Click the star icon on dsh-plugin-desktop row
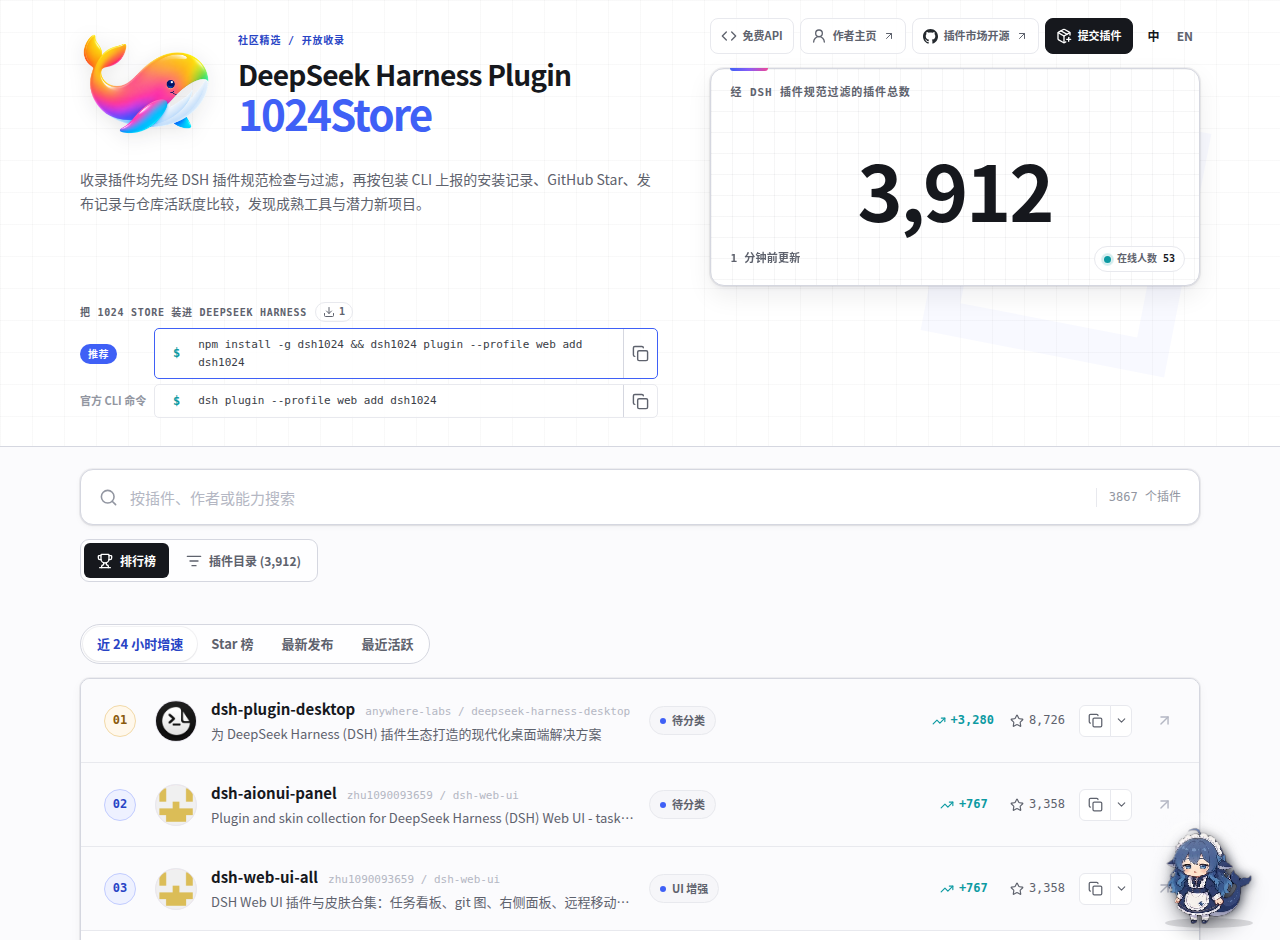Viewport: 1280px width, 940px height. point(1017,721)
